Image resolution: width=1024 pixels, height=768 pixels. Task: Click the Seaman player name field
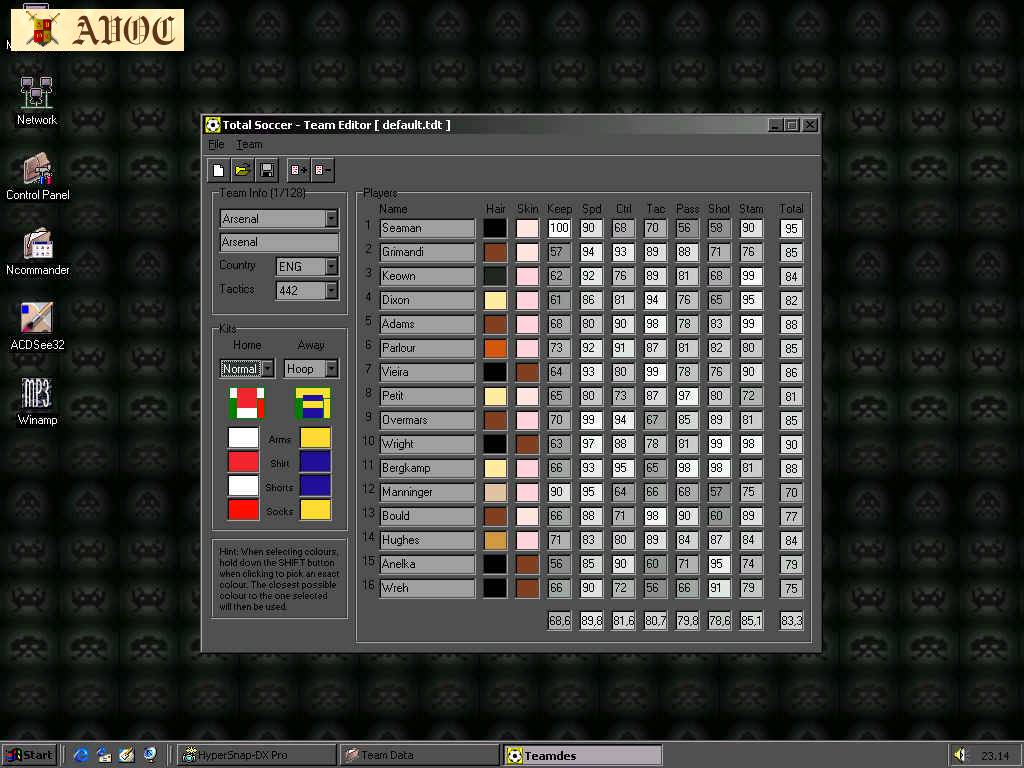click(427, 228)
